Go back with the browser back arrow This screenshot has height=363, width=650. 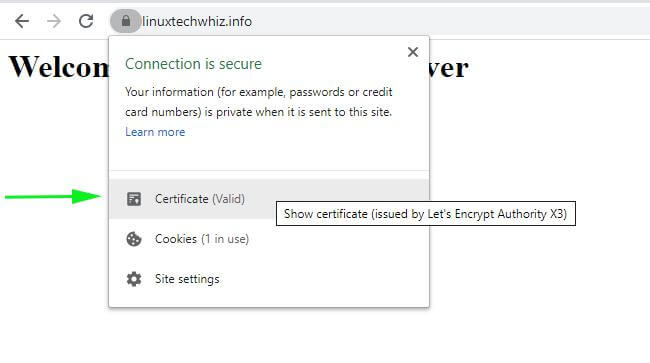pos(22,21)
